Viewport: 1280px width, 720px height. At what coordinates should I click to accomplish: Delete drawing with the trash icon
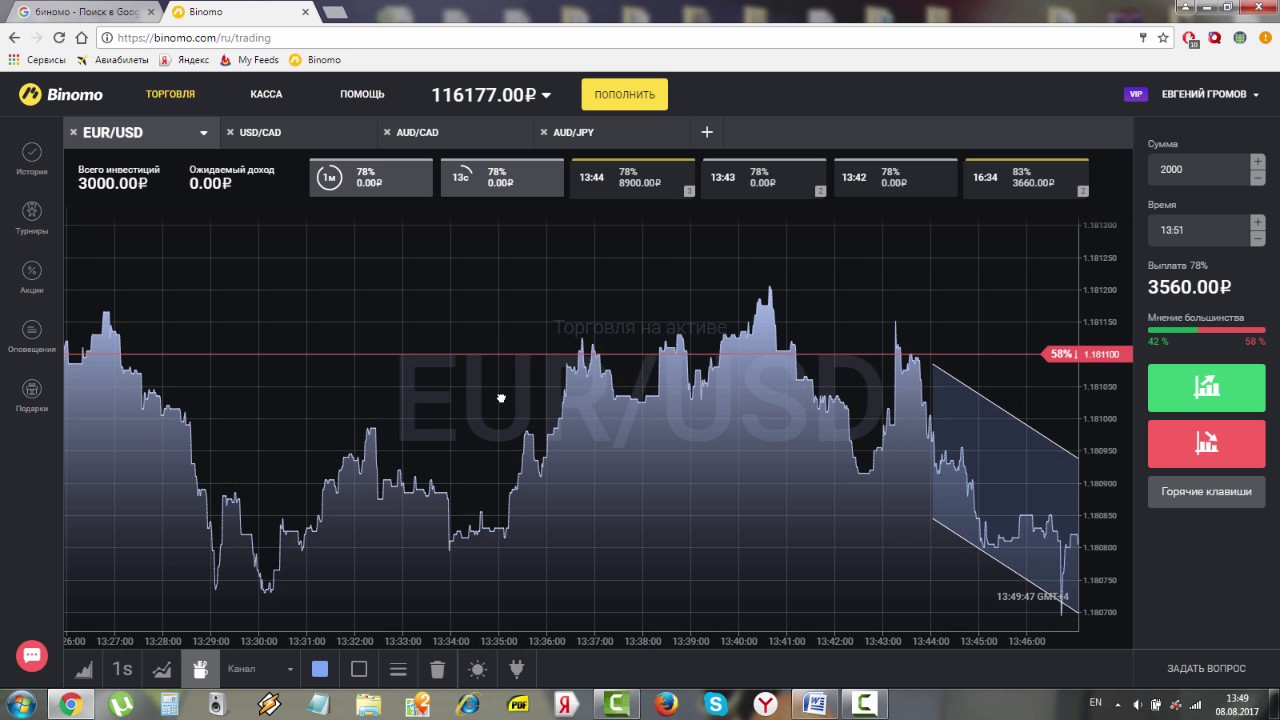click(437, 669)
